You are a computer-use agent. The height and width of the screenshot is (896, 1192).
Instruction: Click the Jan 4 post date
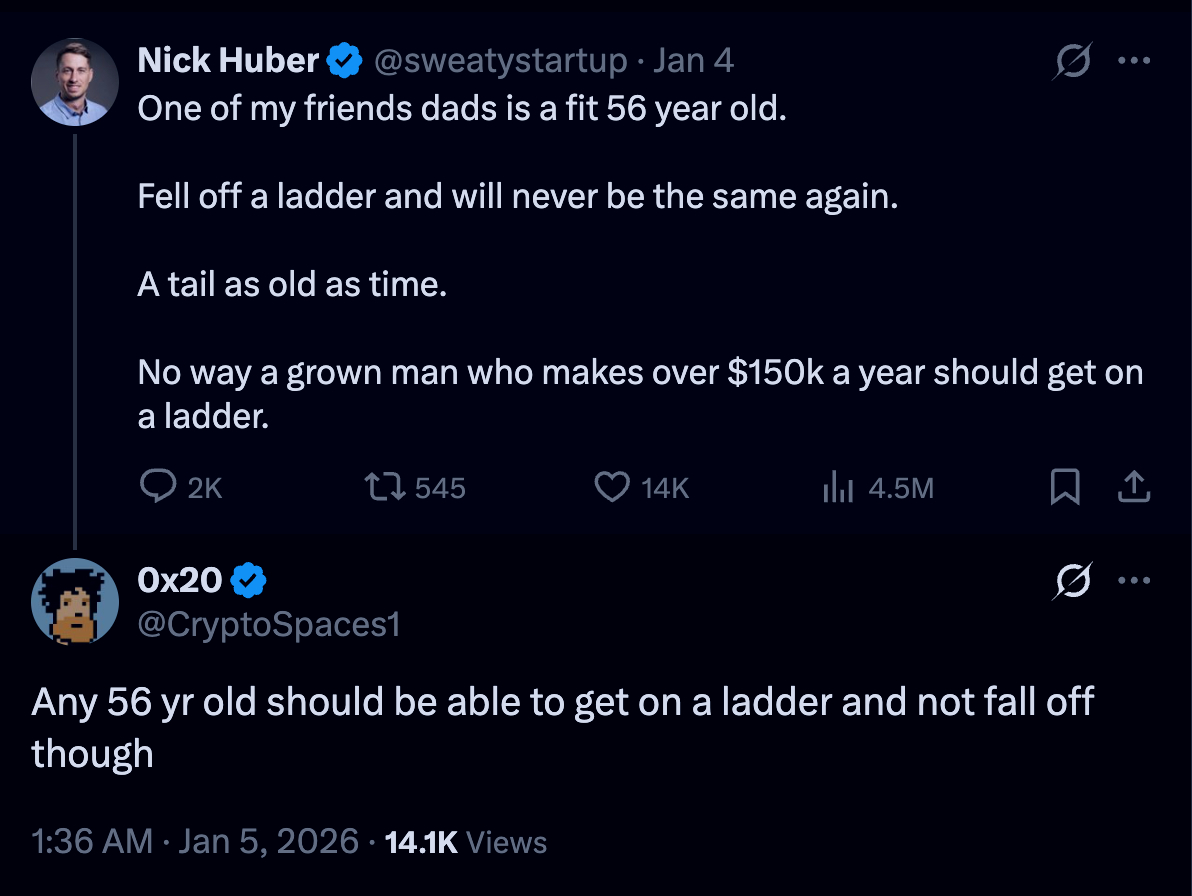(693, 62)
